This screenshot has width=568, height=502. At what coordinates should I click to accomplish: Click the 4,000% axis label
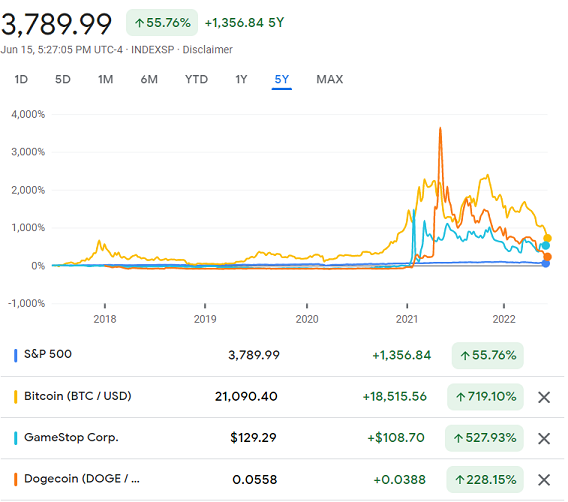[x=28, y=114]
